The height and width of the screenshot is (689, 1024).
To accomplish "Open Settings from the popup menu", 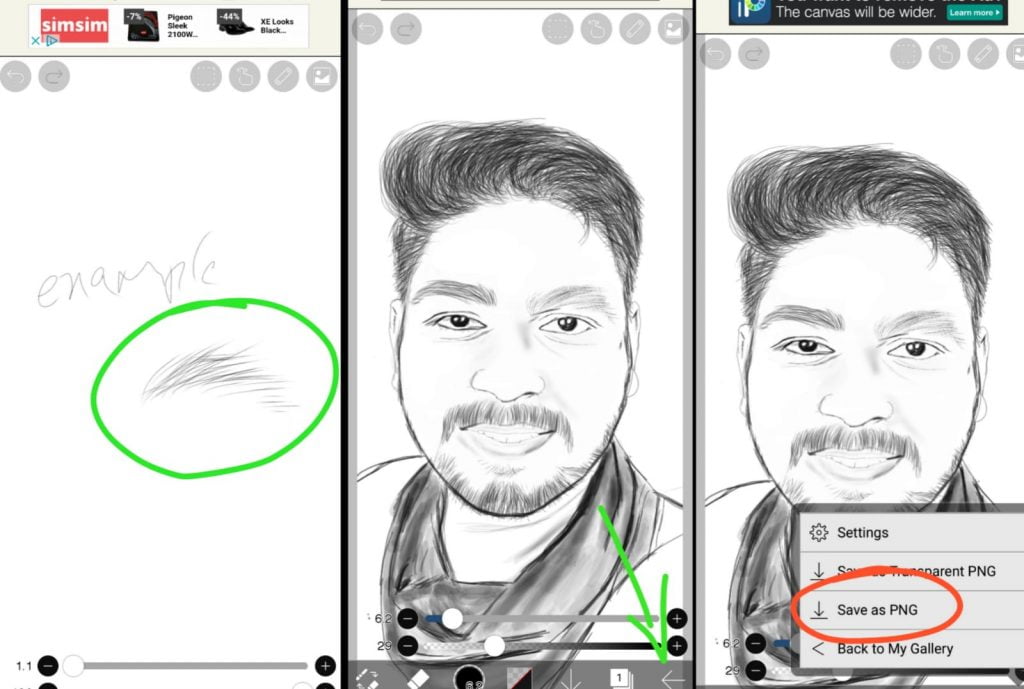I will coord(862,533).
